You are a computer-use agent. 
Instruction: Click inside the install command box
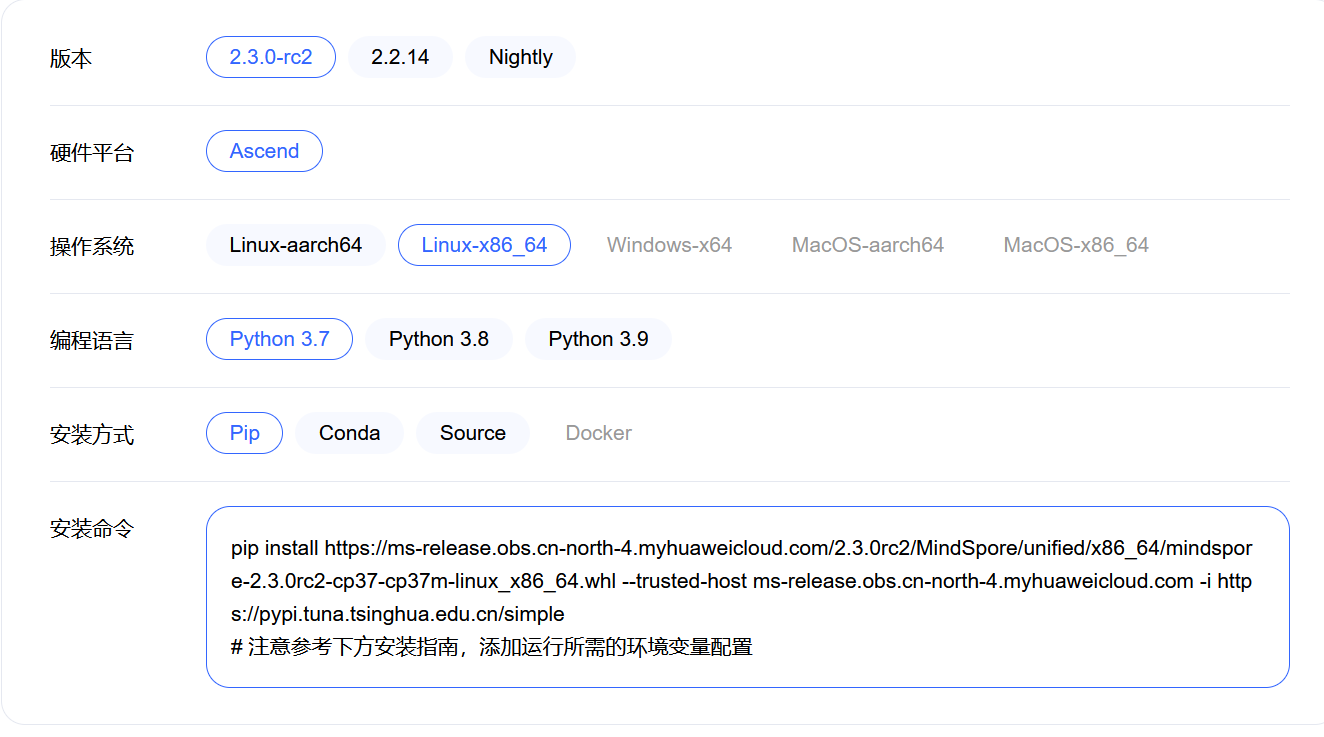tap(740, 597)
